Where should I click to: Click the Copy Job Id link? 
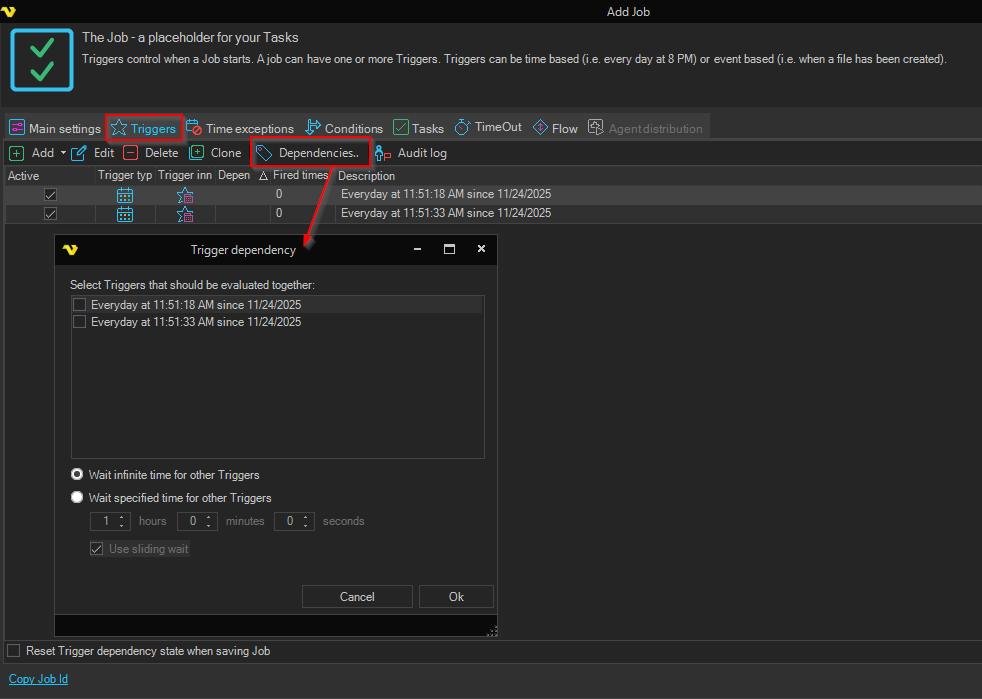click(38, 679)
